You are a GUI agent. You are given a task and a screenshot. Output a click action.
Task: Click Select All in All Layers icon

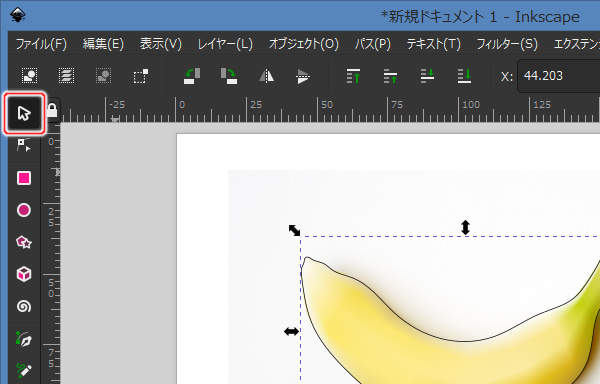[66, 76]
